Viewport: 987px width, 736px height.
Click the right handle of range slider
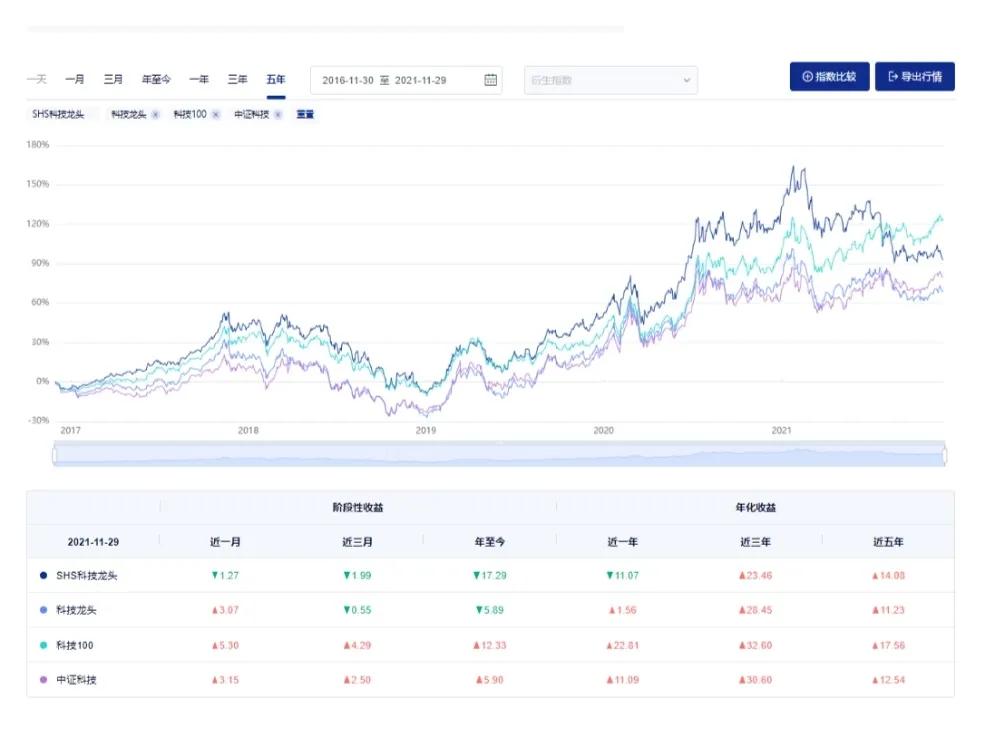(944, 456)
